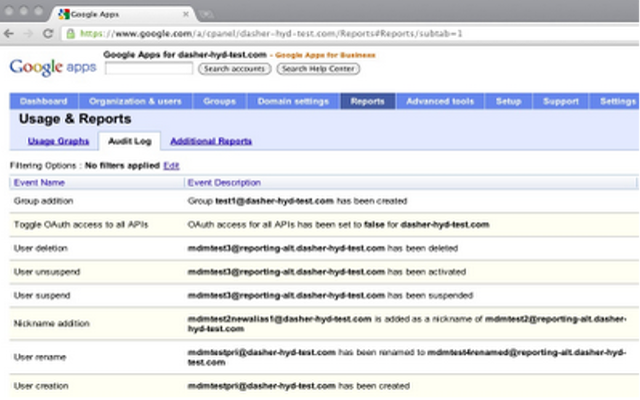This screenshot has height=400, width=640.
Task: Click the mdmtest3 has been suspended description
Action: [x=330, y=296]
